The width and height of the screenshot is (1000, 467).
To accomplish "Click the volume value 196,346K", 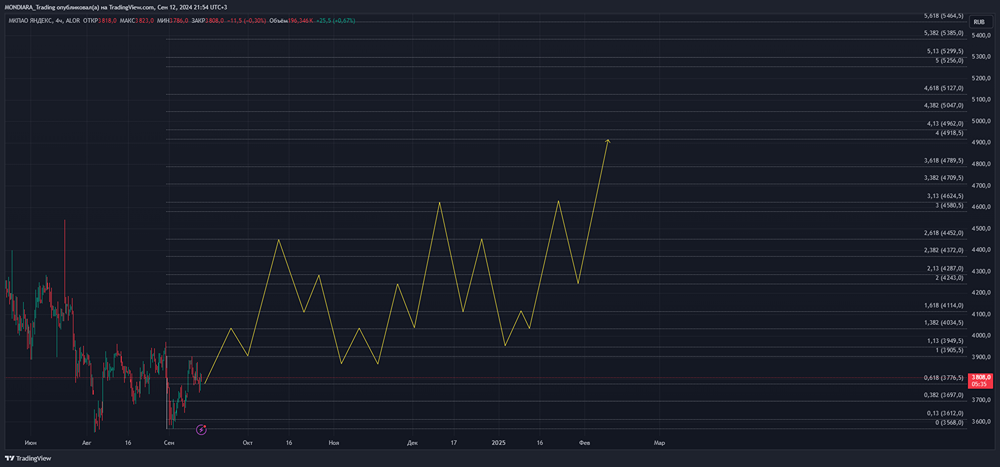I will coord(300,20).
